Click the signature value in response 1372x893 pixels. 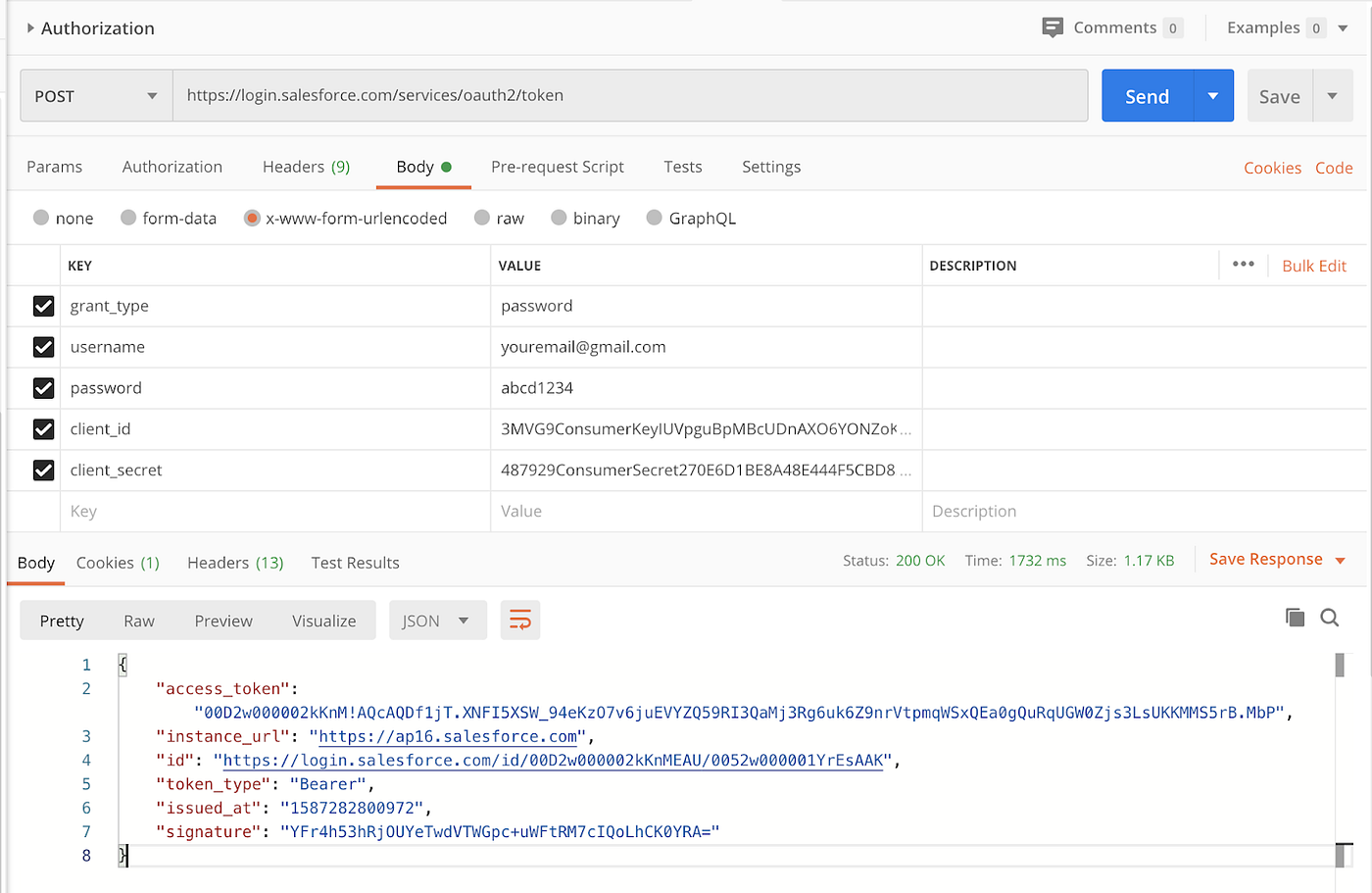[500, 831]
